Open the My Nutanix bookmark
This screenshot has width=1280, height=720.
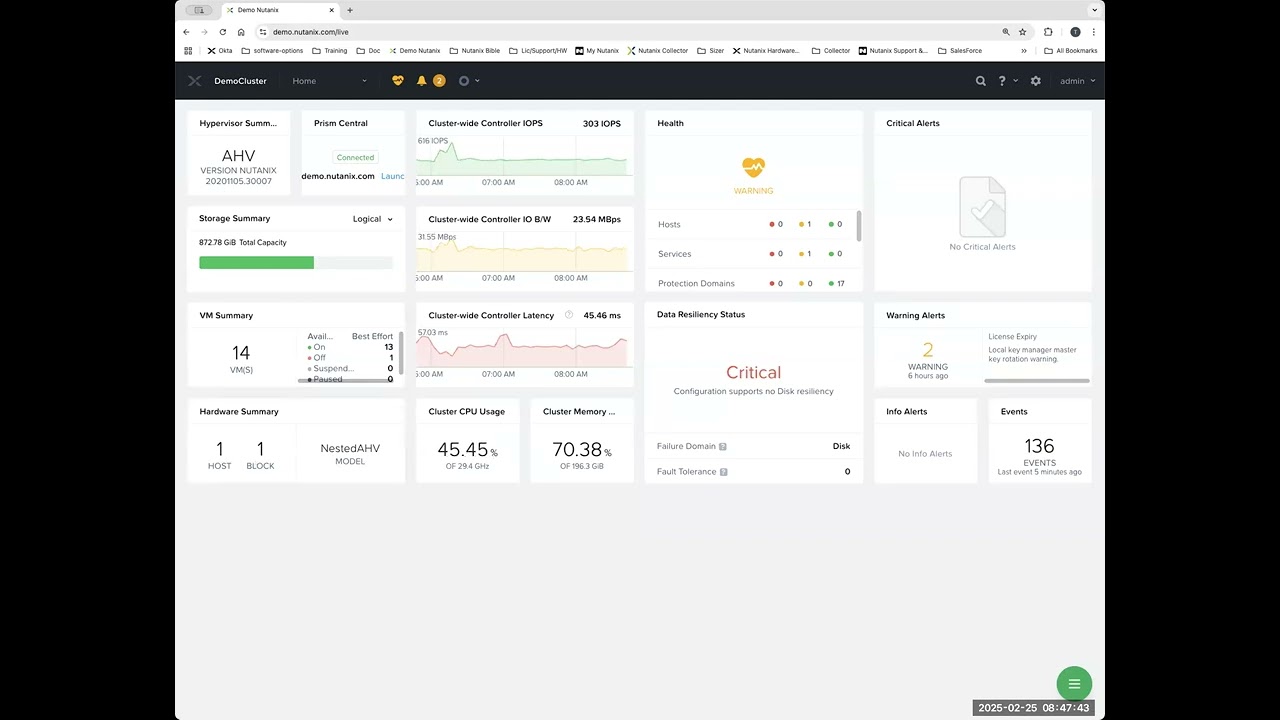tap(597, 50)
